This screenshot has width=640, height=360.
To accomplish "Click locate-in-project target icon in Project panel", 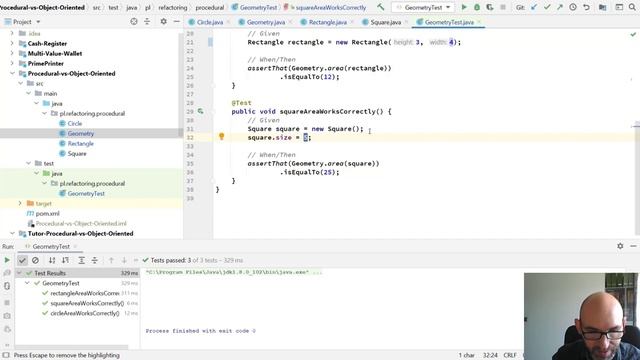I will pyautogui.click(x=134, y=22).
